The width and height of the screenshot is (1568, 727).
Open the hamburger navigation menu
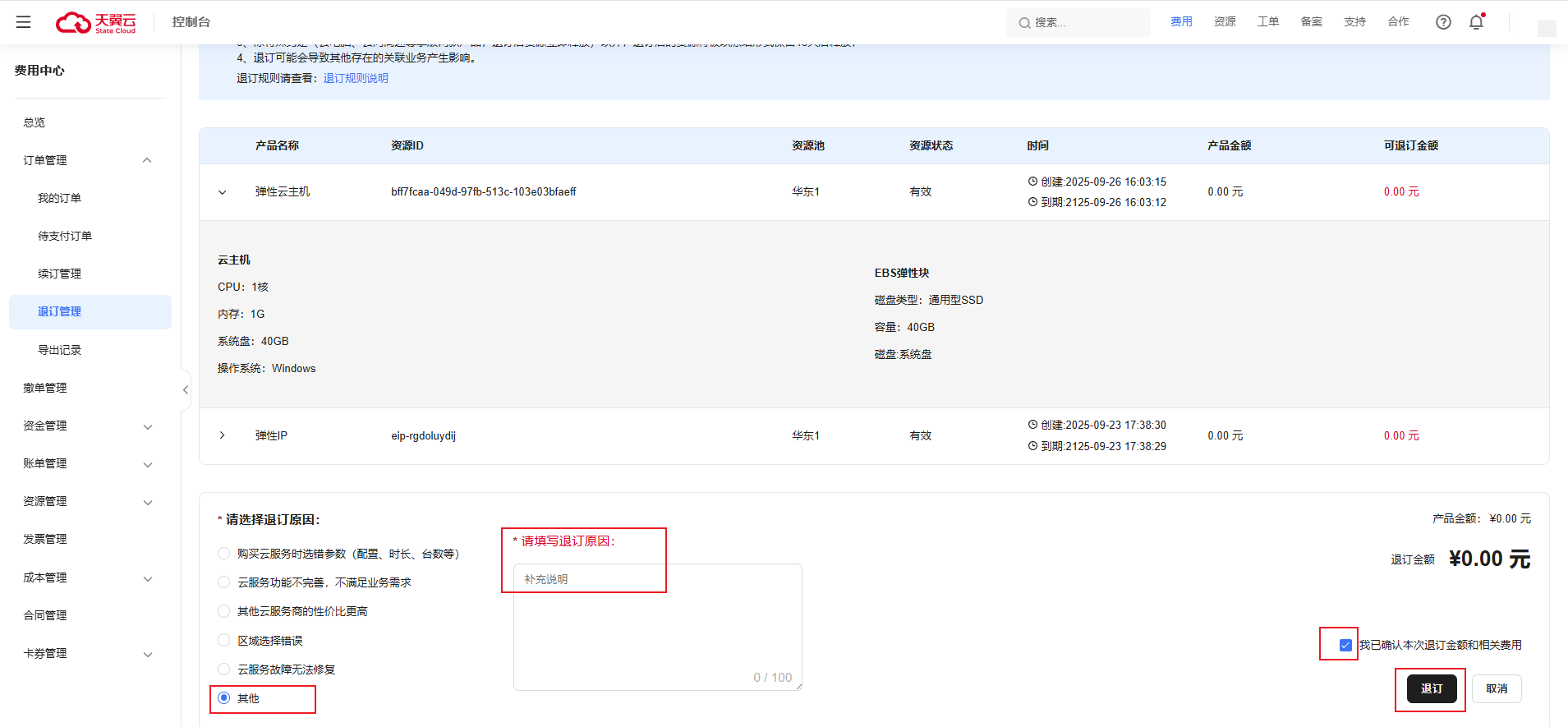click(x=23, y=22)
